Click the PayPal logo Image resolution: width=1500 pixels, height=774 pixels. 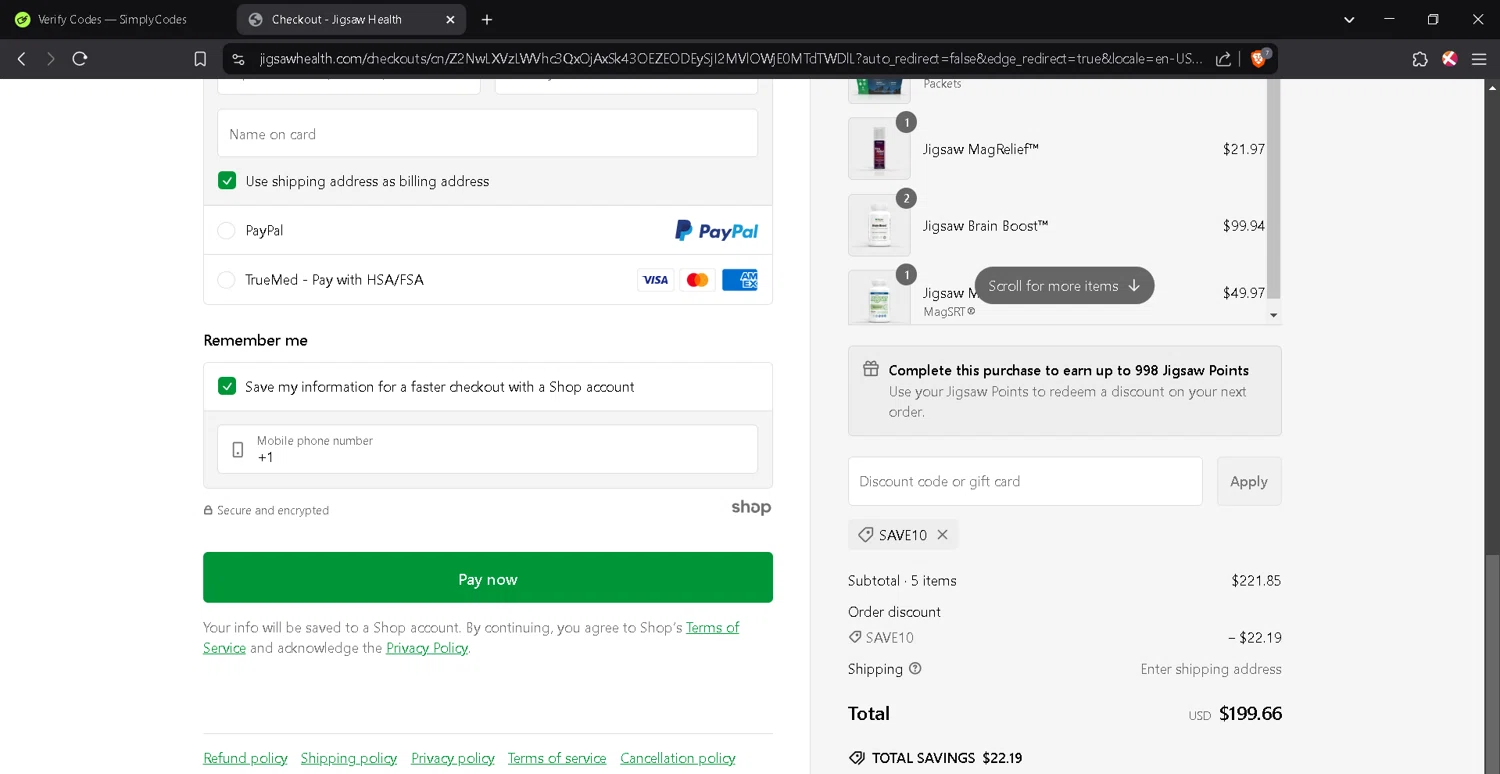[x=716, y=231]
